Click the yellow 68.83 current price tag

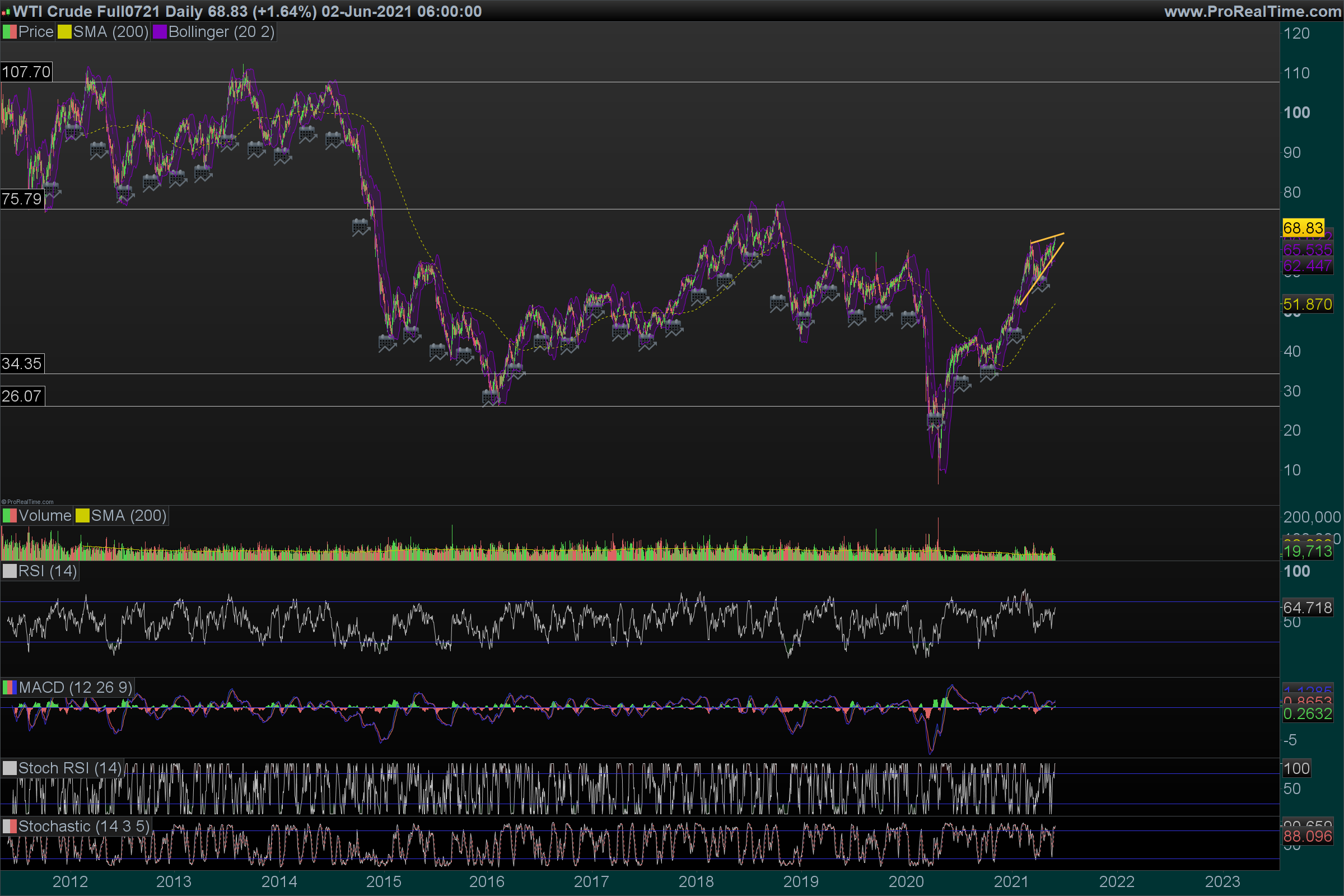[1303, 228]
